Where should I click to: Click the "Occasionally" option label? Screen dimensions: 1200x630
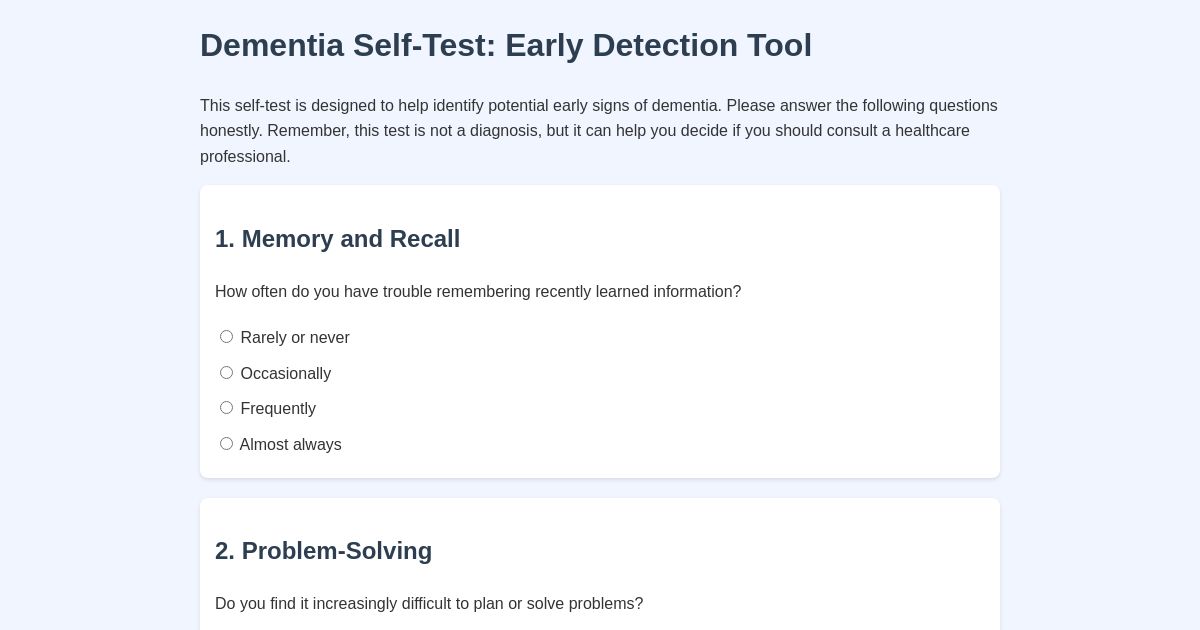point(286,373)
